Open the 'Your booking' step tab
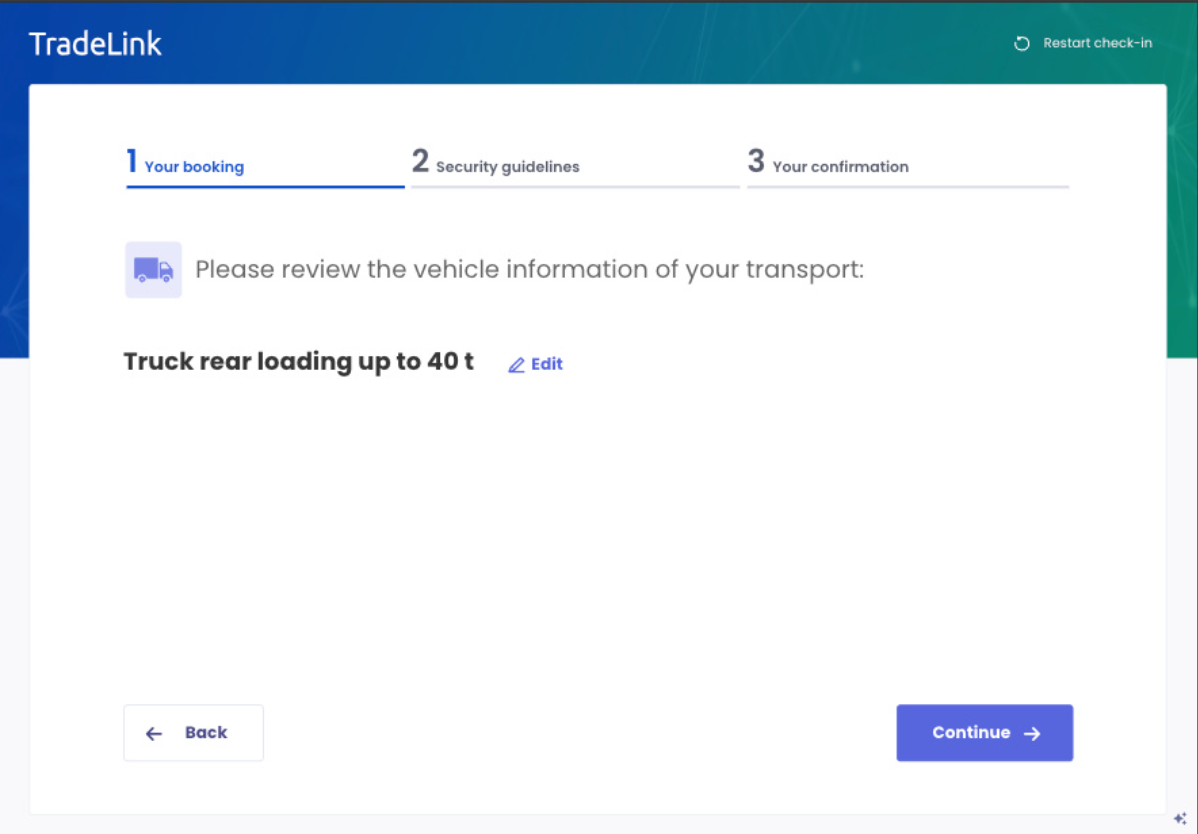Screen dimensions: 1198x834 coord(194,167)
